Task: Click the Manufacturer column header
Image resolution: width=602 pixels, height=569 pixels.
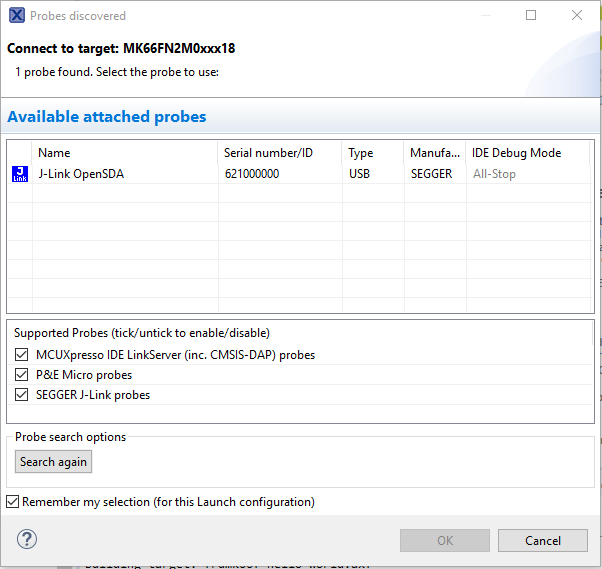Action: tap(434, 153)
